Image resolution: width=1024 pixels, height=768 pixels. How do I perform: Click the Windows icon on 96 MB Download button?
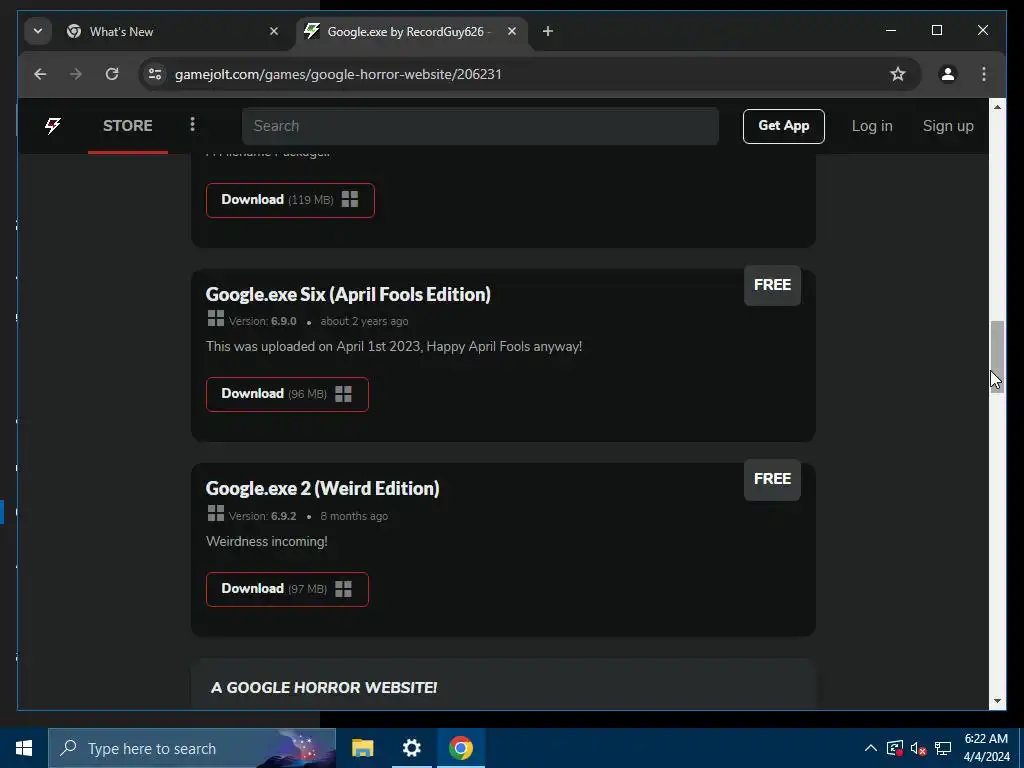point(344,393)
